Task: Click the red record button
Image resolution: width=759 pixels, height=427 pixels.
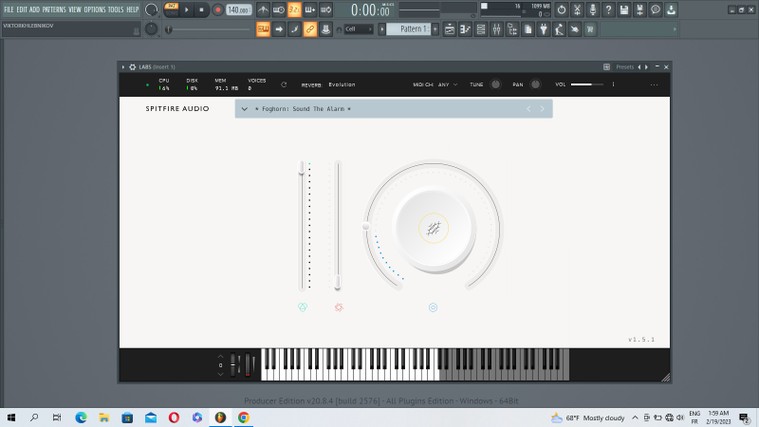Action: [218, 10]
